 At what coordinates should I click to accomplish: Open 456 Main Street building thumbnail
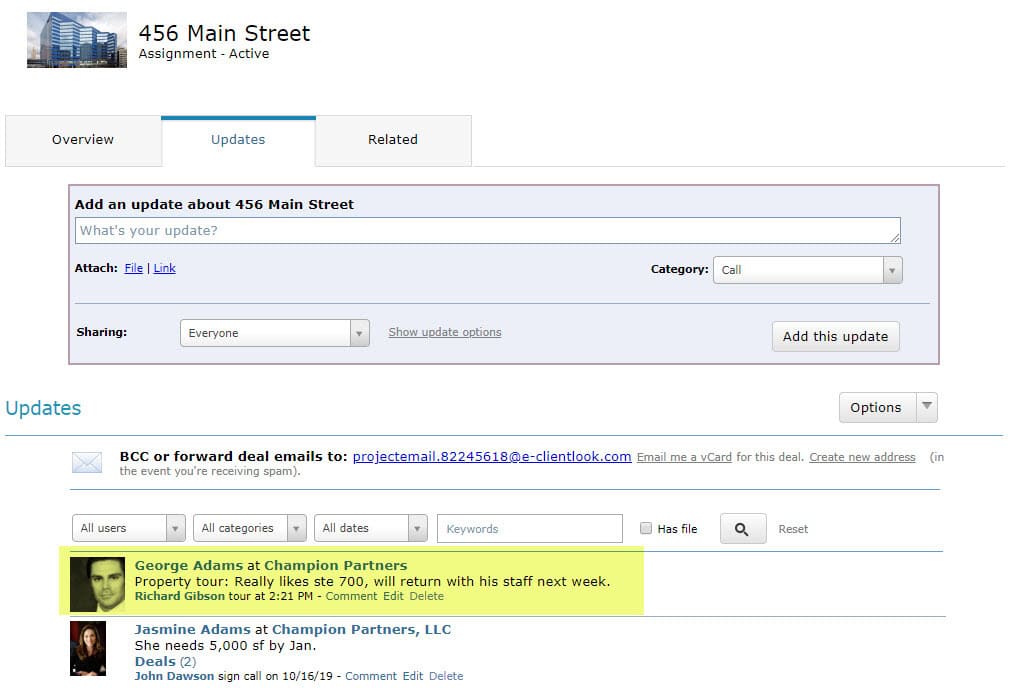(x=77, y=40)
